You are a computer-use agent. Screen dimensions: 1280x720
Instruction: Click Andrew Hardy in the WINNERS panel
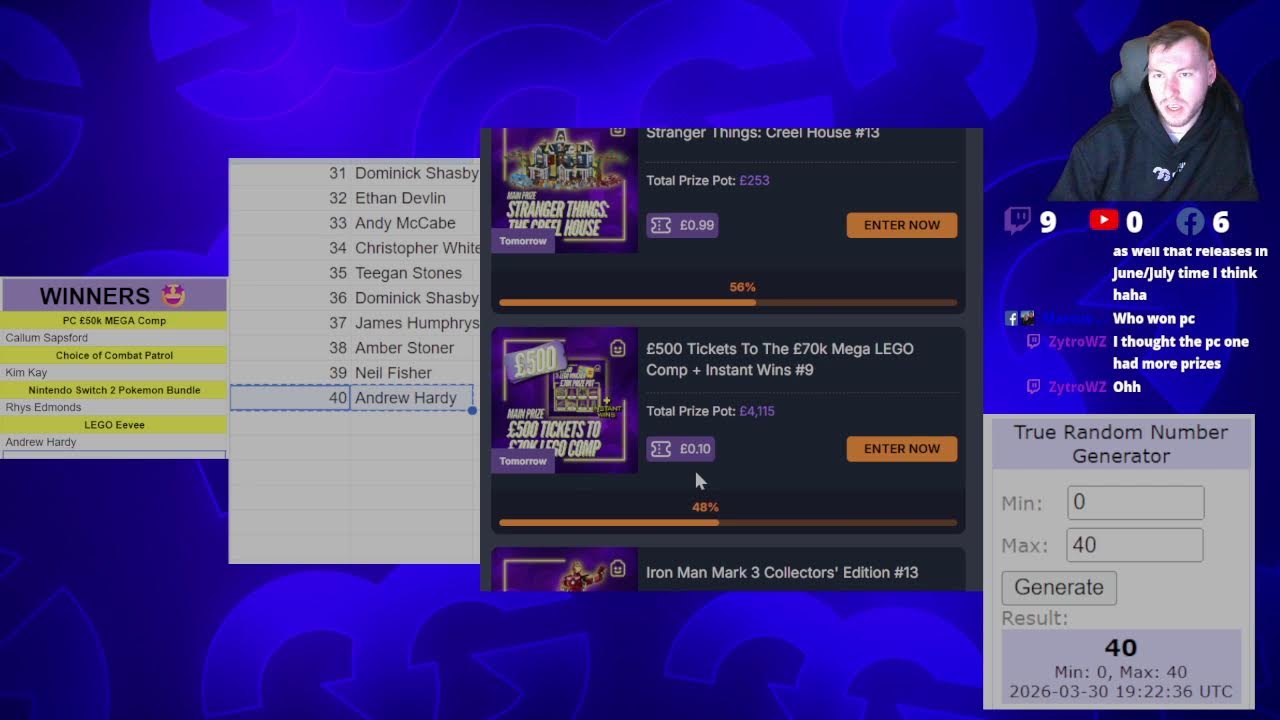(x=41, y=442)
